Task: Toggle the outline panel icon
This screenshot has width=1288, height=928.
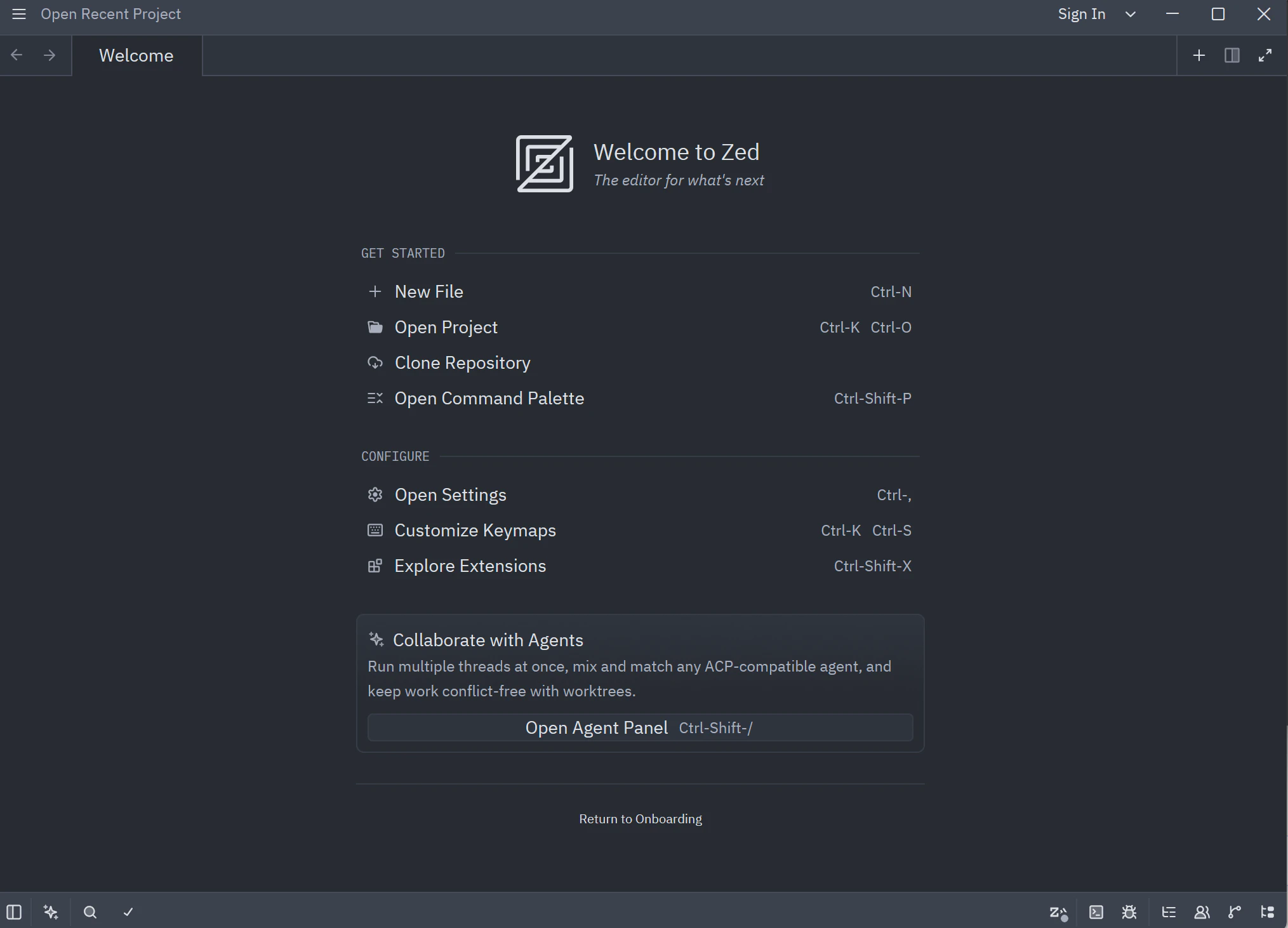Action: coord(1169,912)
